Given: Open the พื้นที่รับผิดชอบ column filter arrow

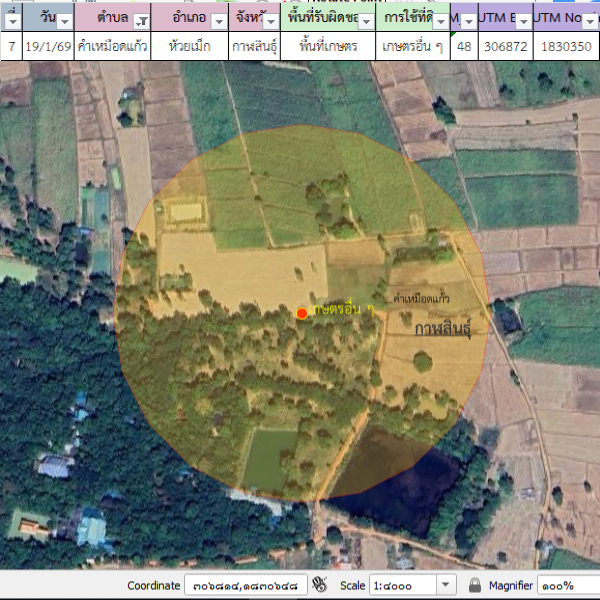Looking at the screenshot, I should (x=365, y=21).
